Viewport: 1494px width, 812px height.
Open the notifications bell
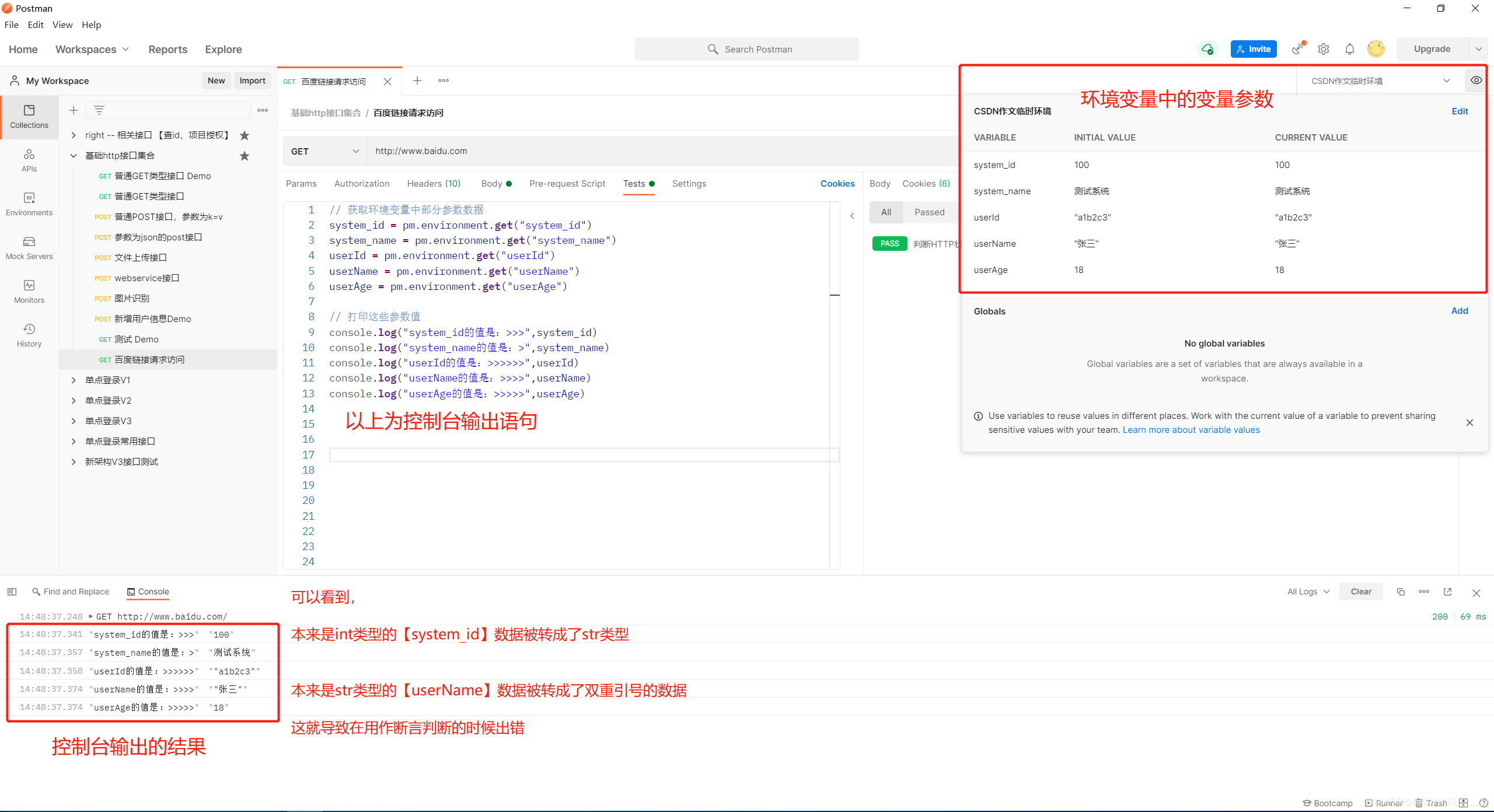pos(1350,49)
